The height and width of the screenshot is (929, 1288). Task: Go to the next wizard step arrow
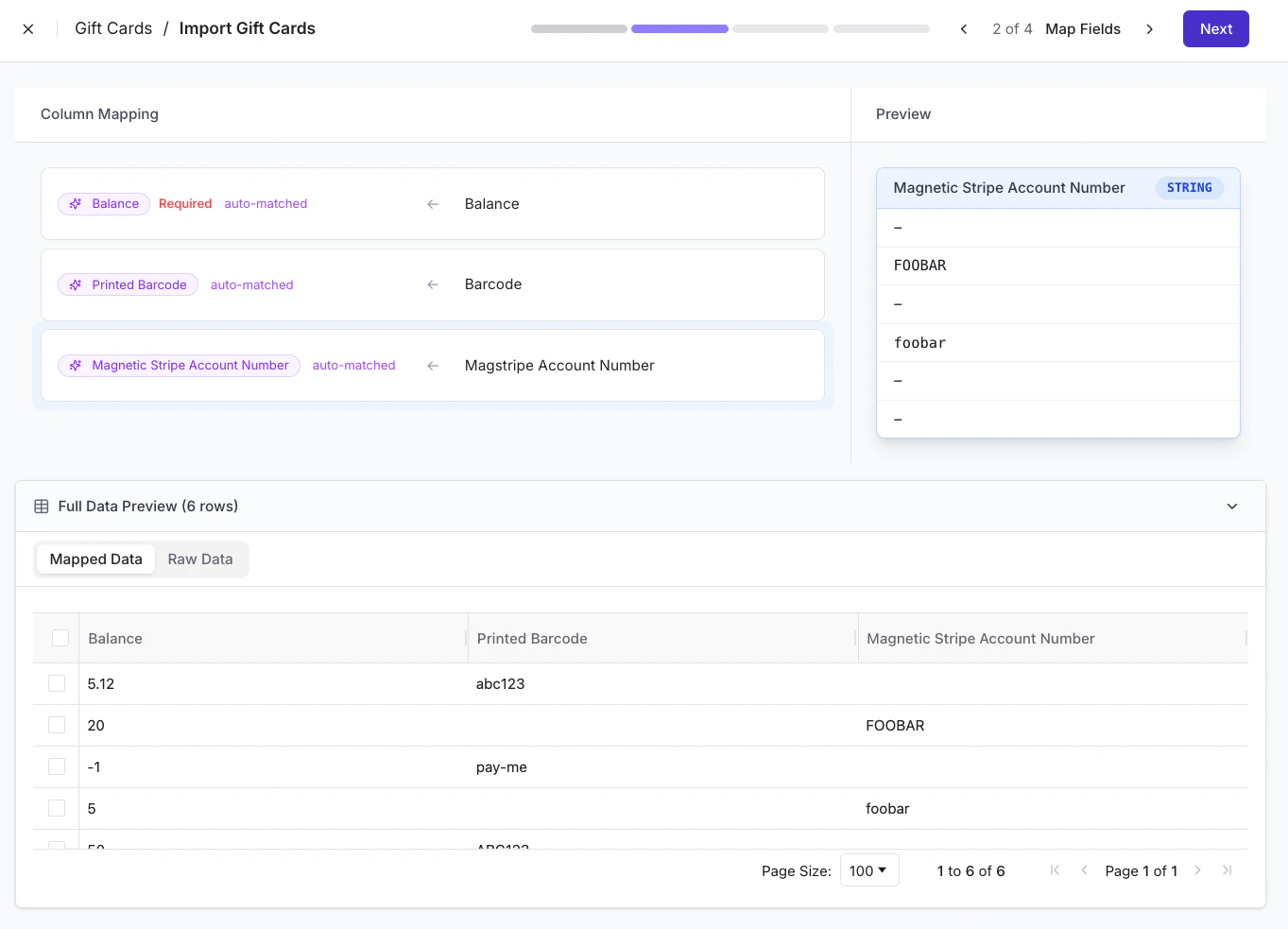point(1150,29)
